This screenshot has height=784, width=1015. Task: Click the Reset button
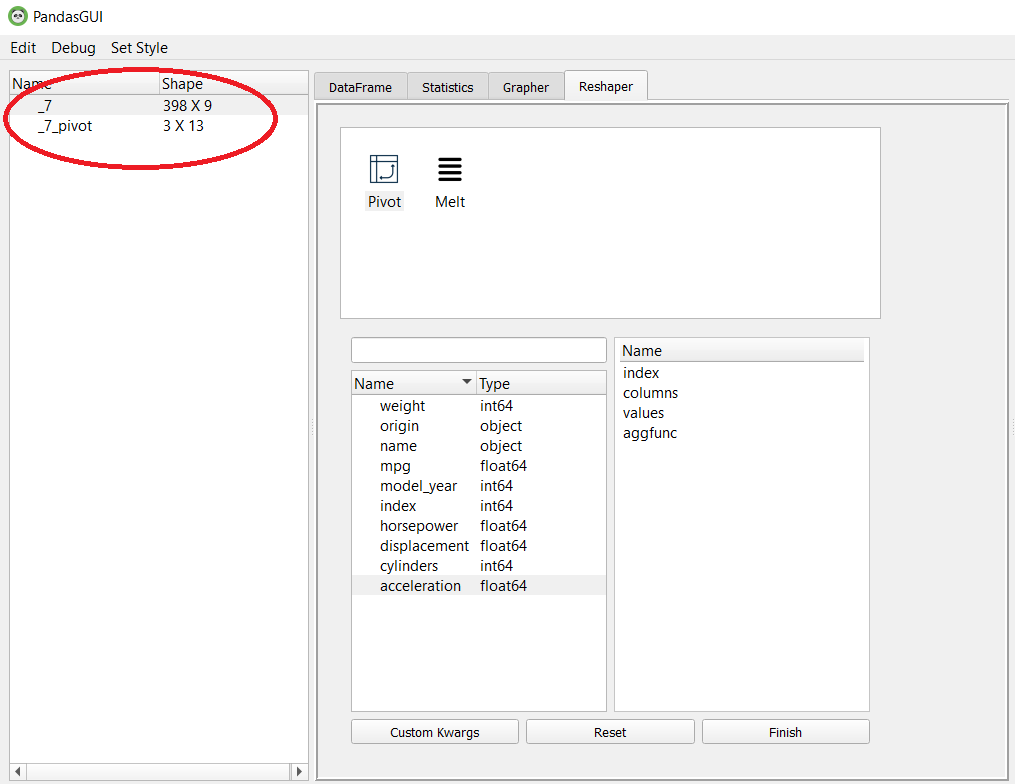pos(610,732)
